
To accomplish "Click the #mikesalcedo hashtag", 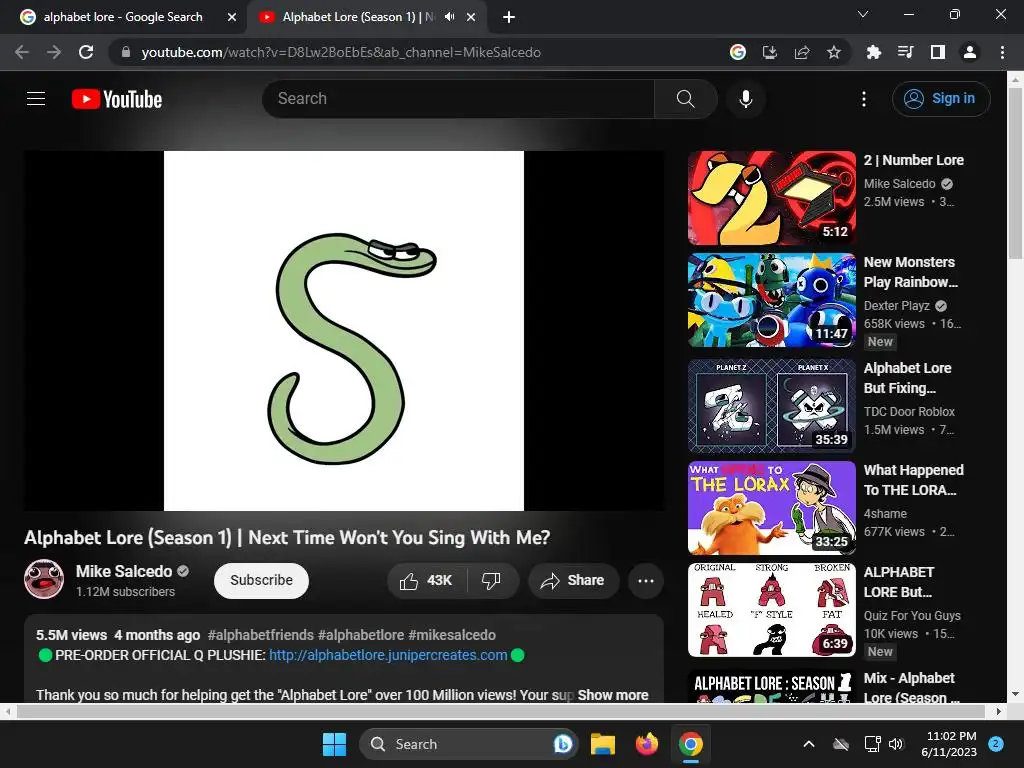I will (x=452, y=635).
